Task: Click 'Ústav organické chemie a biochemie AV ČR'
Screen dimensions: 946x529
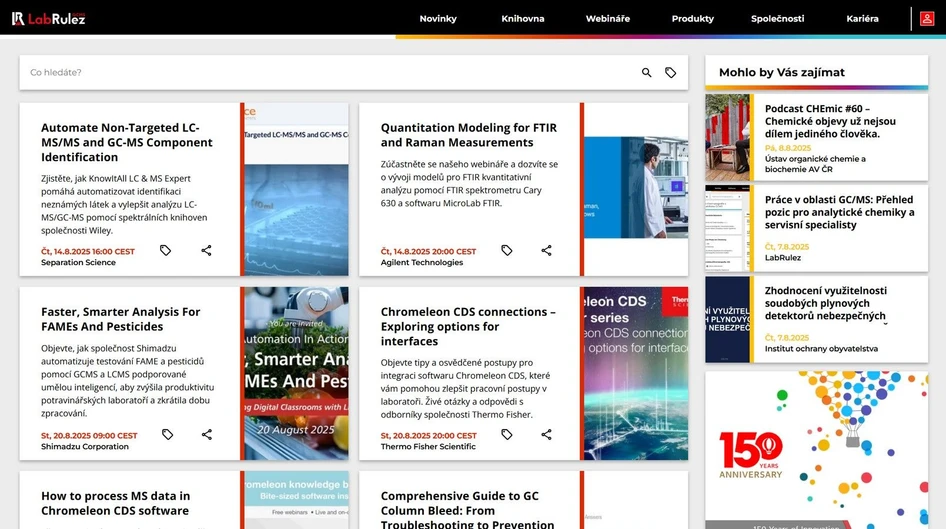Action: 815,164
